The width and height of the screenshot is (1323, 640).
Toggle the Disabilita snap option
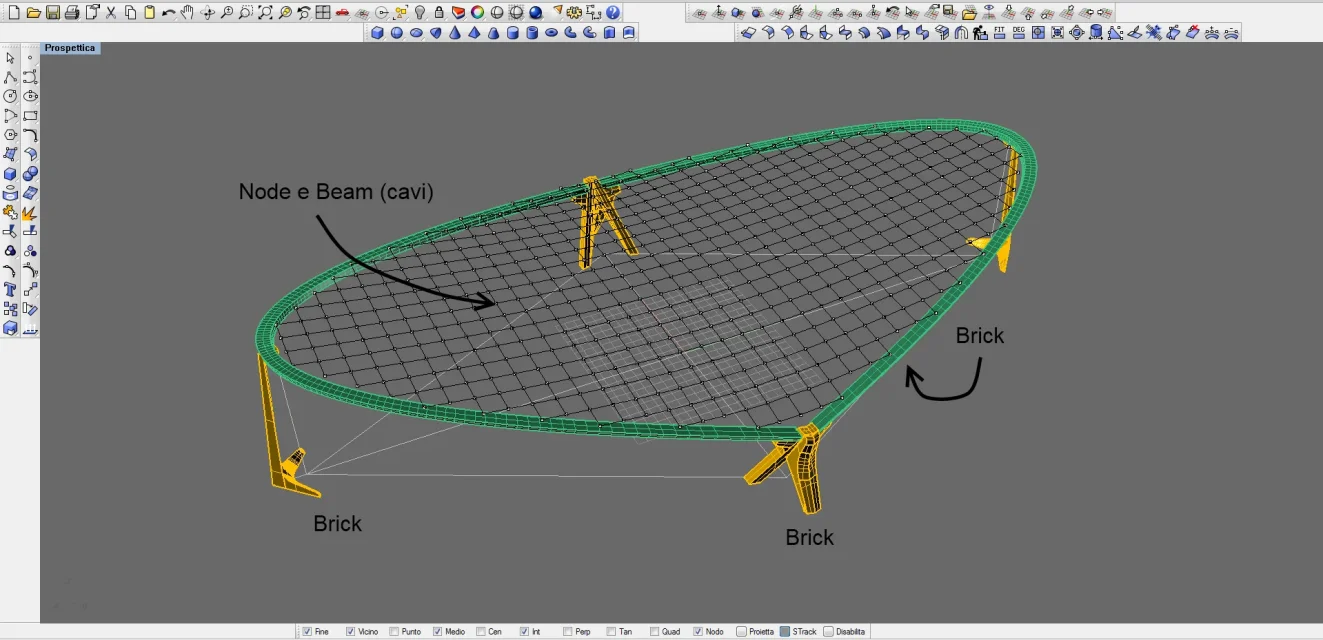828,632
